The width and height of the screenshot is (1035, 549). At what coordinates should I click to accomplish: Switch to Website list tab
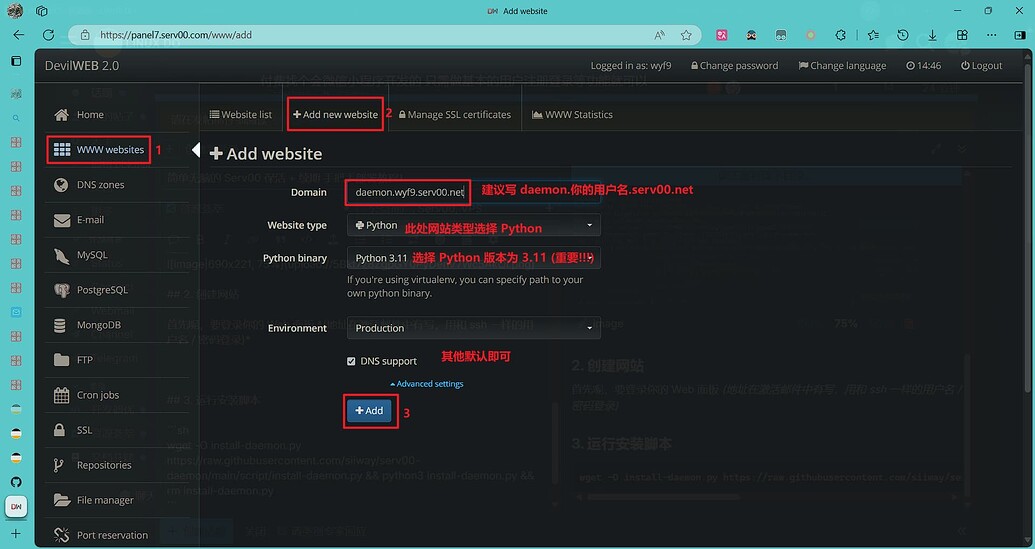tap(240, 114)
